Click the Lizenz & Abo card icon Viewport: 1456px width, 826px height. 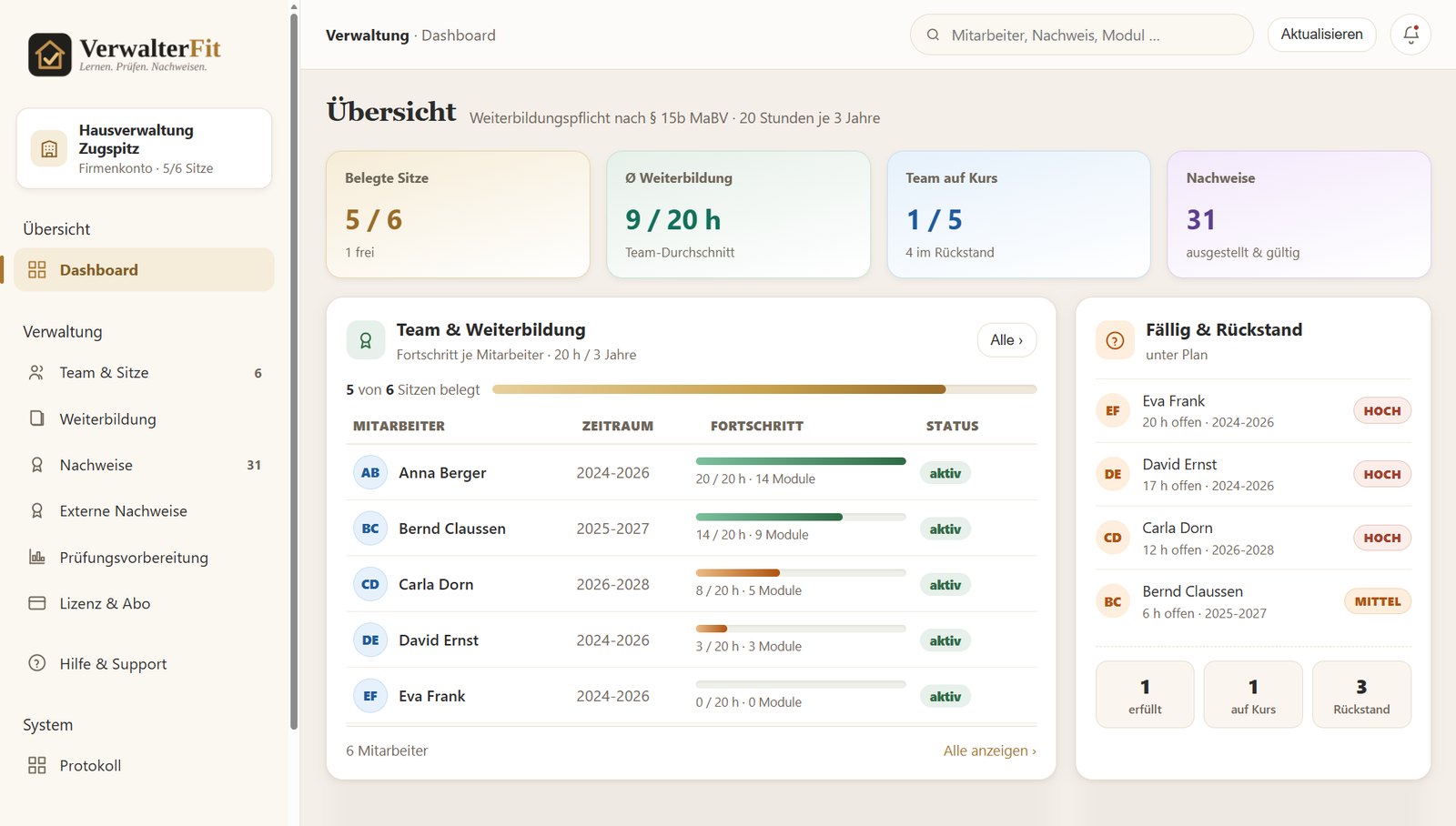click(37, 603)
